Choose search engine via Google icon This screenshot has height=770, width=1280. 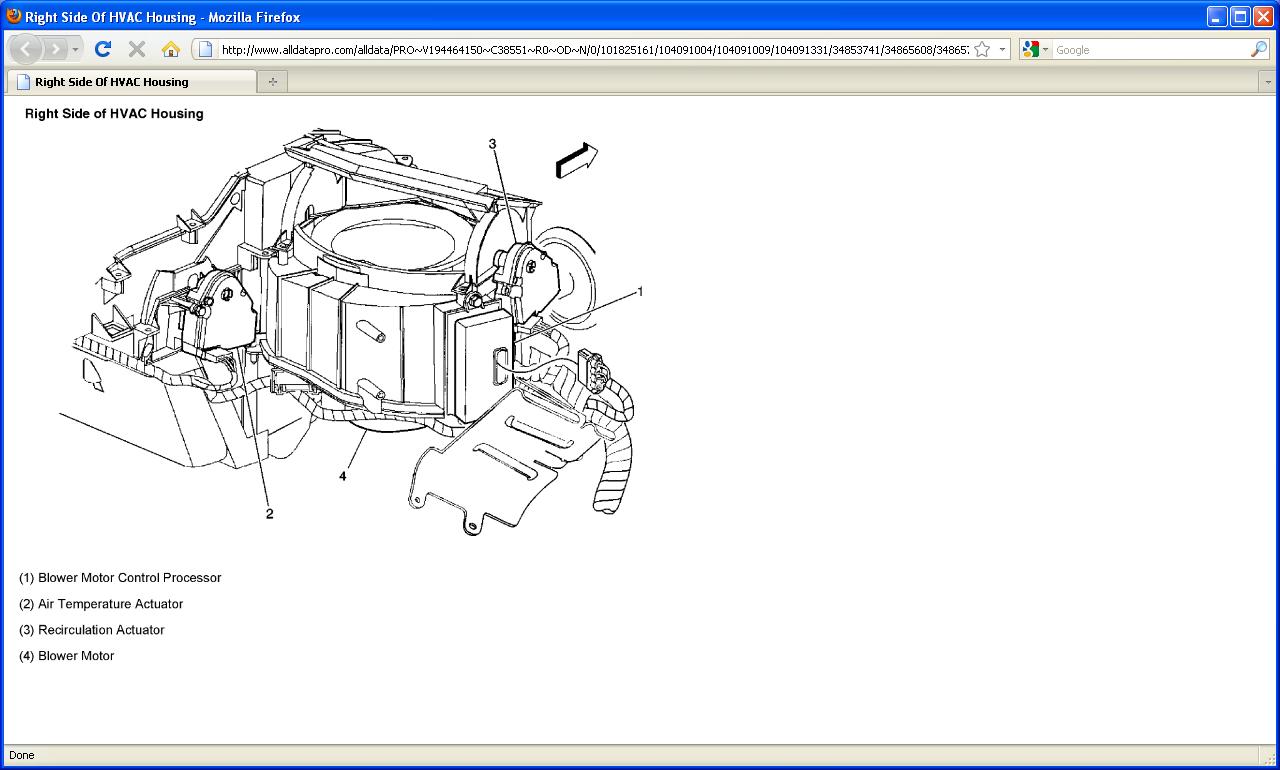1034,49
